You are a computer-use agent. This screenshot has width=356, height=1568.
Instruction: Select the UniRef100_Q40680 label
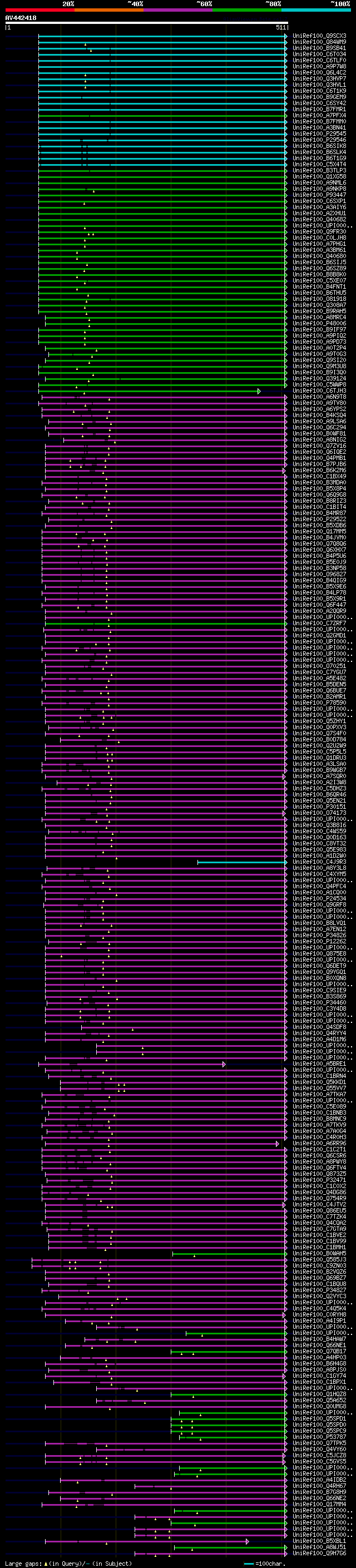coord(319,256)
